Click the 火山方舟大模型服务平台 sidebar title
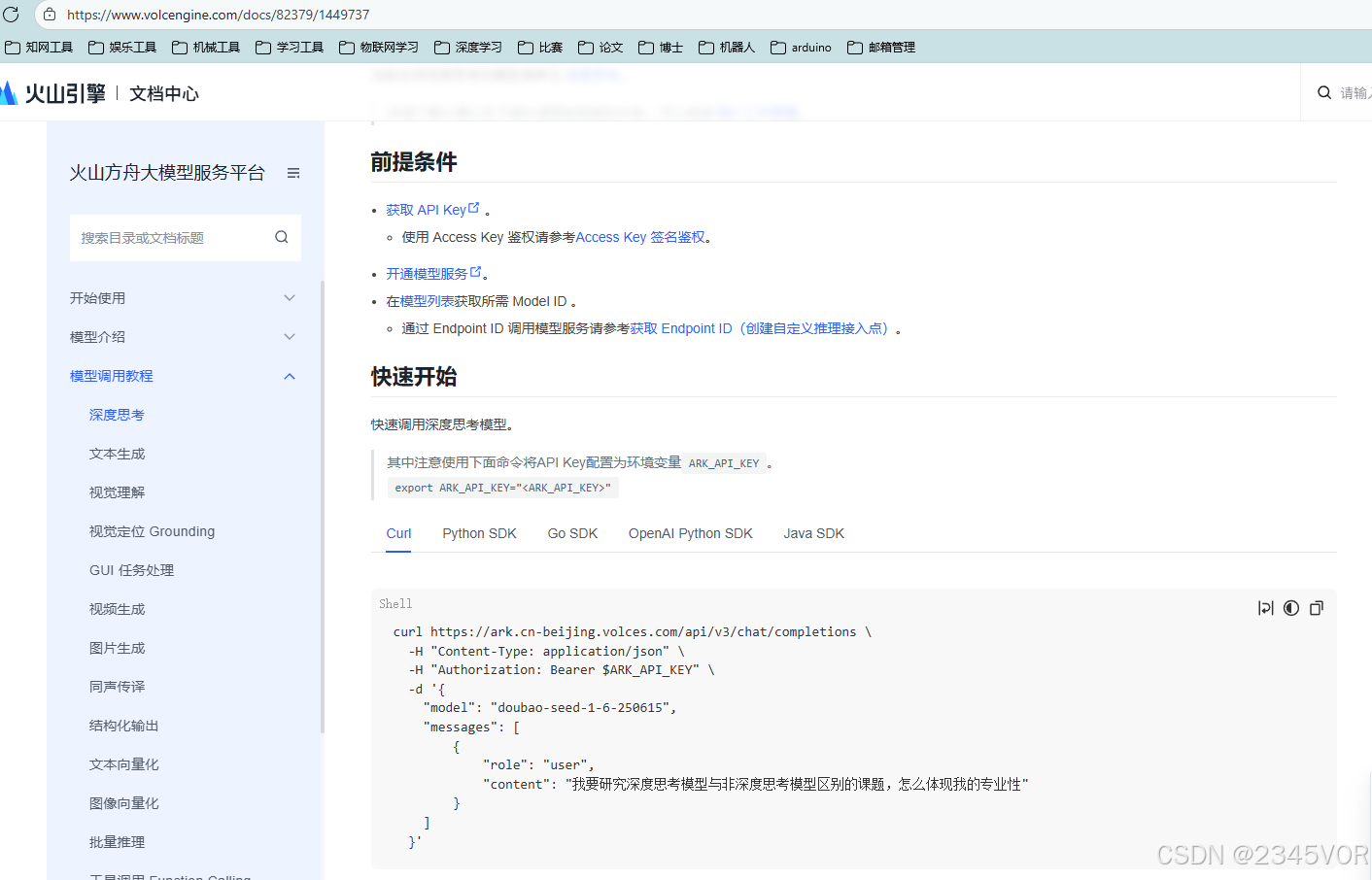The height and width of the screenshot is (880, 1372). (x=167, y=173)
